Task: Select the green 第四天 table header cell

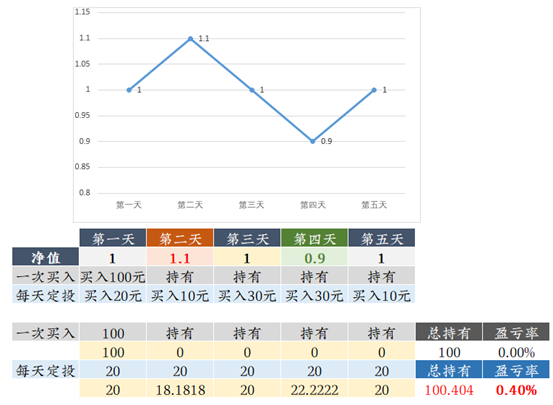Action: (x=314, y=238)
